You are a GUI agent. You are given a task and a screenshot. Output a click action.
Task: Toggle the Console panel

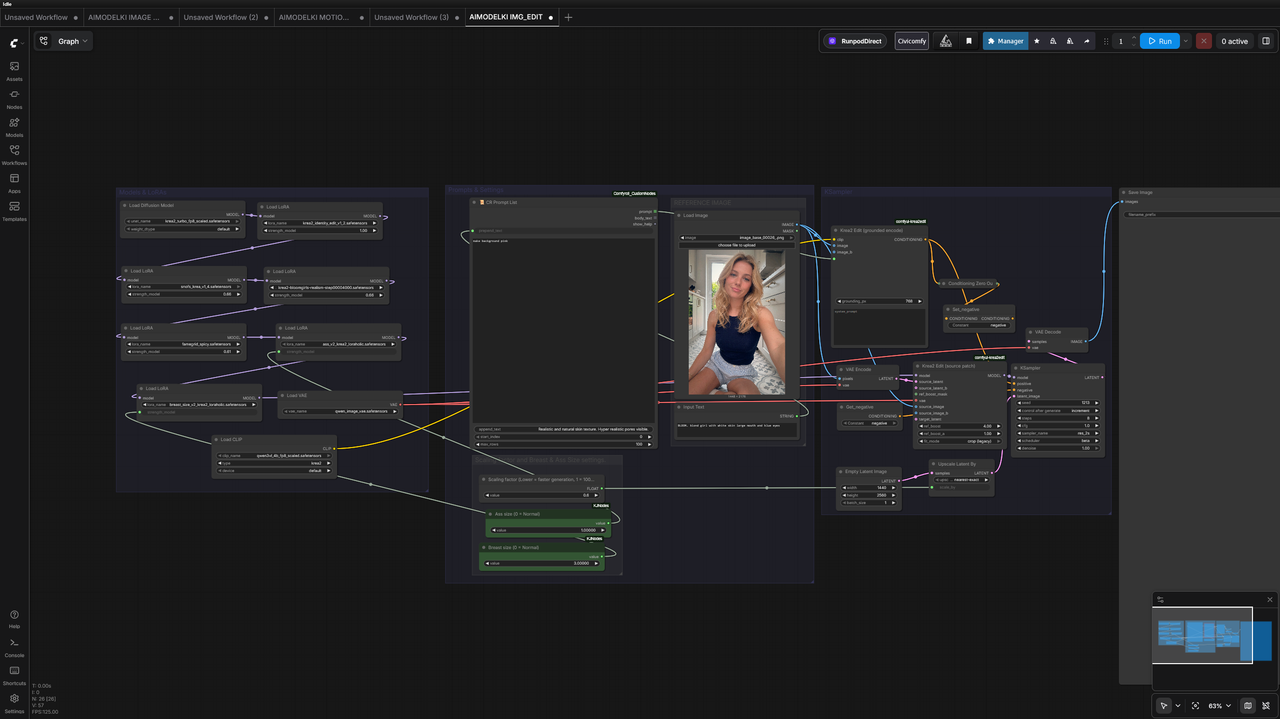(x=14, y=646)
